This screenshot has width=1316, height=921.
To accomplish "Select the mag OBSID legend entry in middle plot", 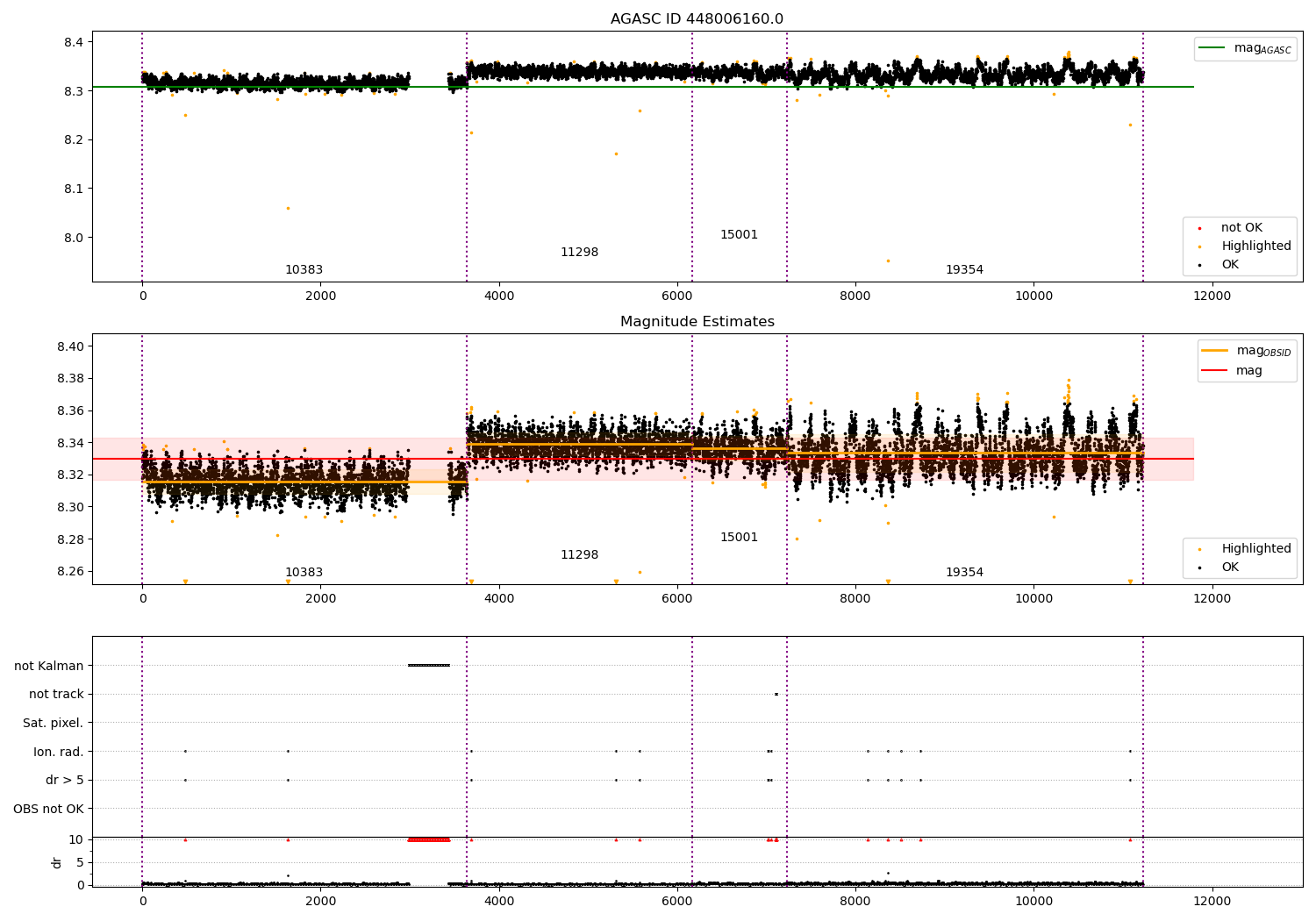I will 1247,351.
